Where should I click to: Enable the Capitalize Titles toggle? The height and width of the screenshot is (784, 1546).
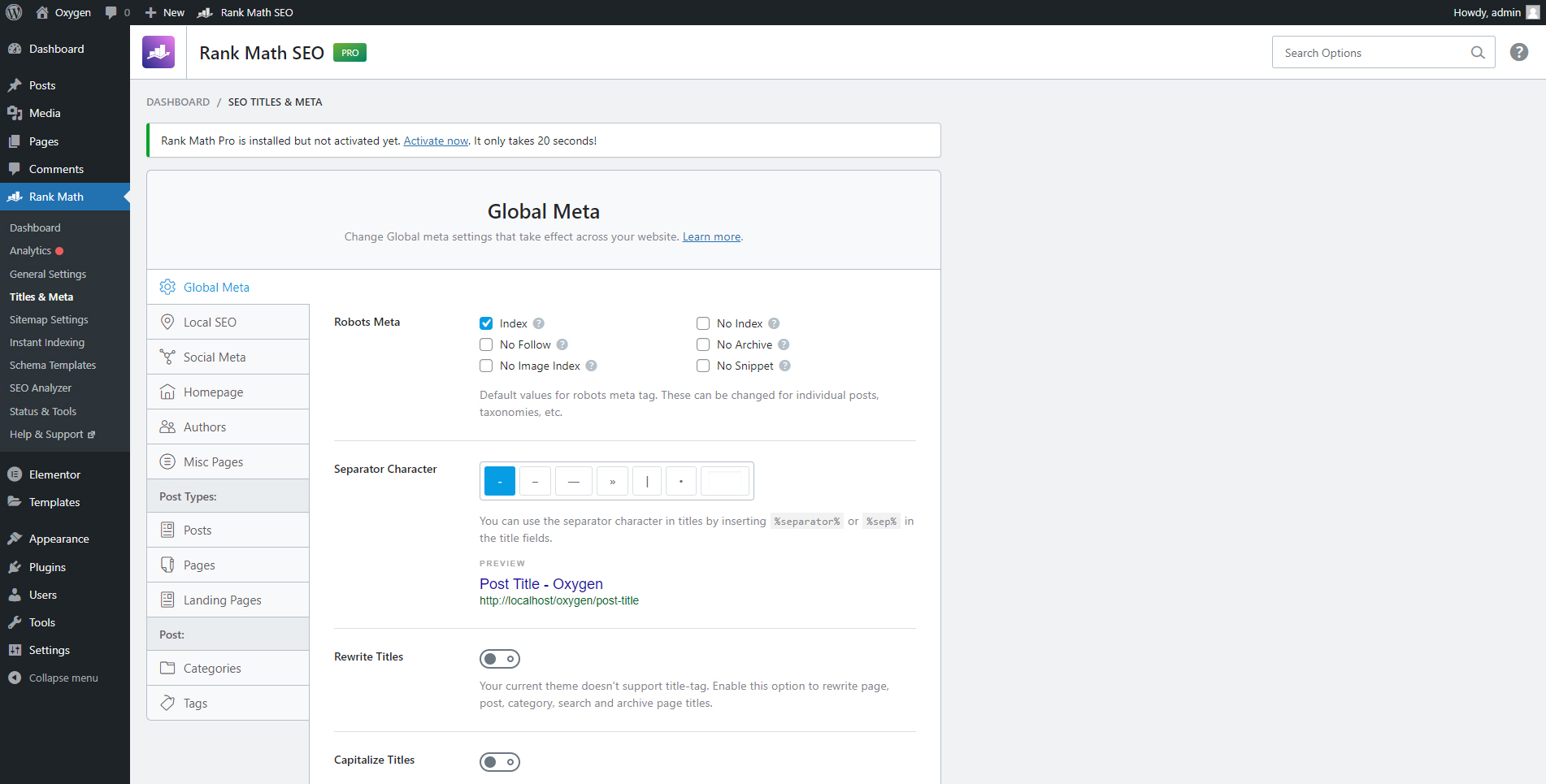499,762
